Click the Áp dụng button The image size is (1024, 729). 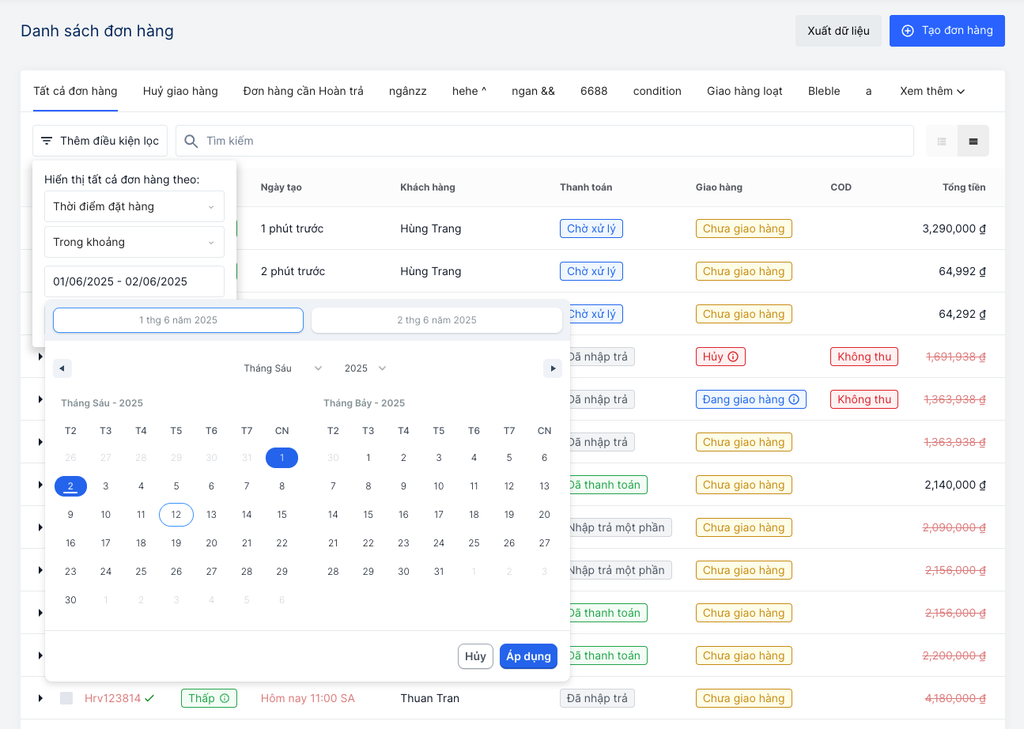coord(528,656)
